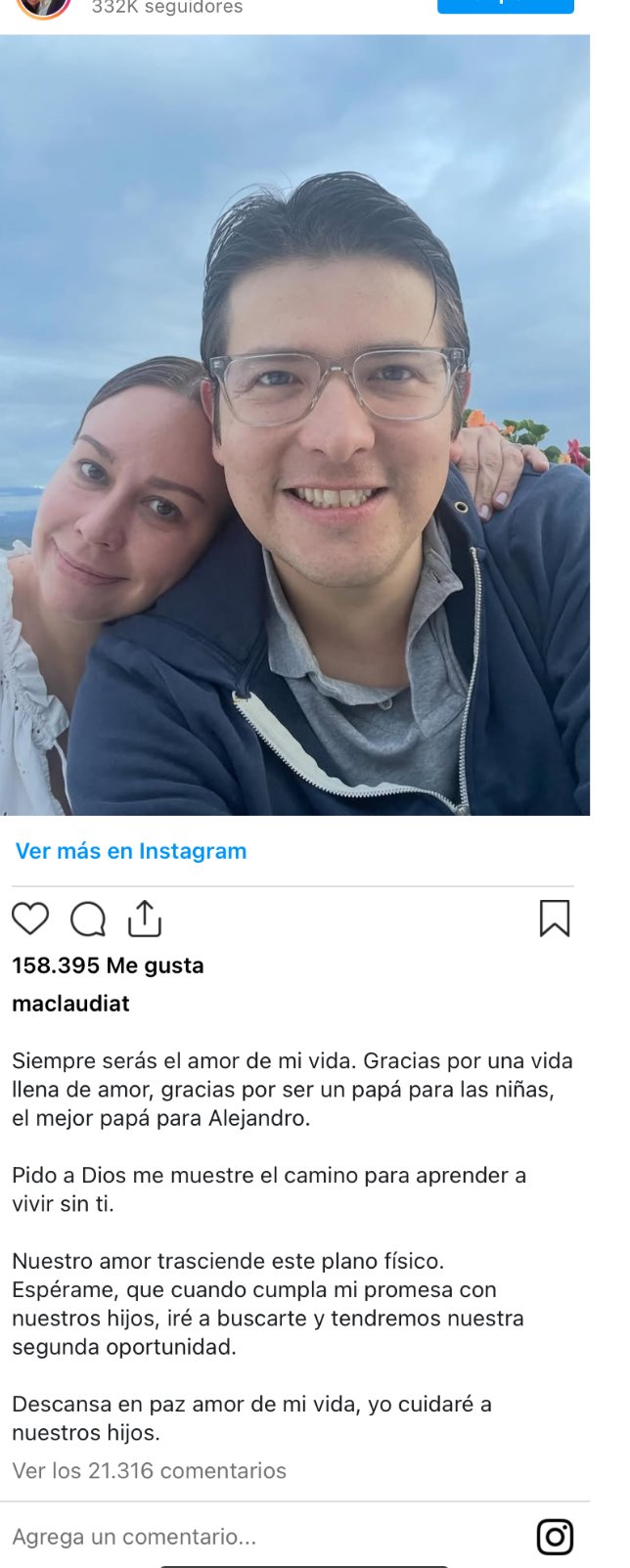630x1568 pixels.
Task: Click the 'Pido a Dios' caption paragraph
Action: point(269,1189)
